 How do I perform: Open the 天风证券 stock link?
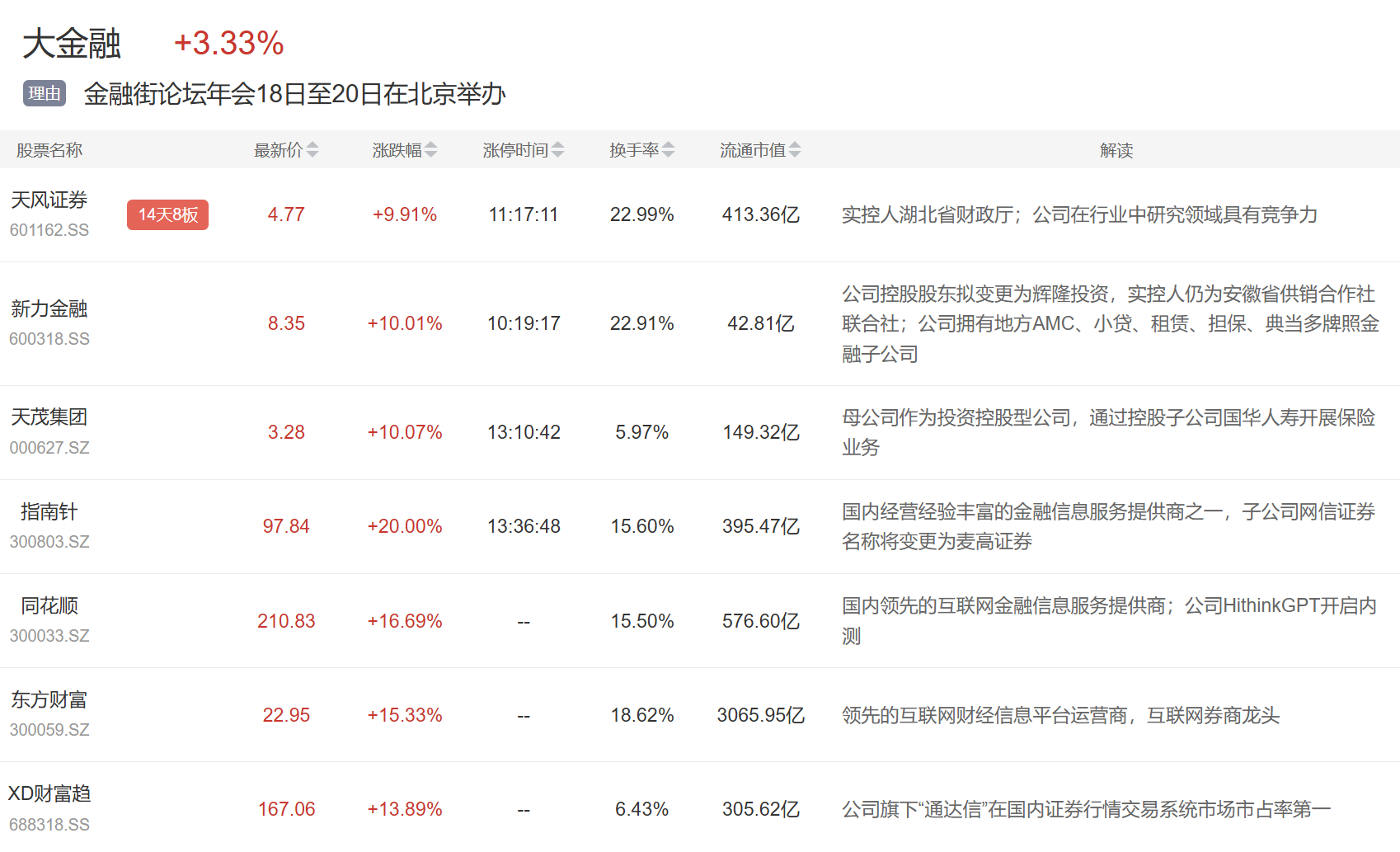(x=49, y=200)
